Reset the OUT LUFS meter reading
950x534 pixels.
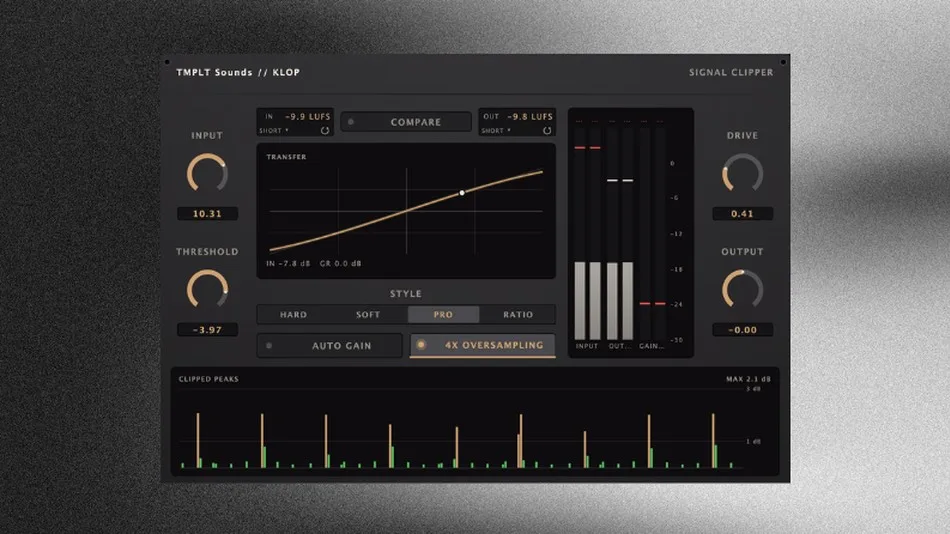547,130
